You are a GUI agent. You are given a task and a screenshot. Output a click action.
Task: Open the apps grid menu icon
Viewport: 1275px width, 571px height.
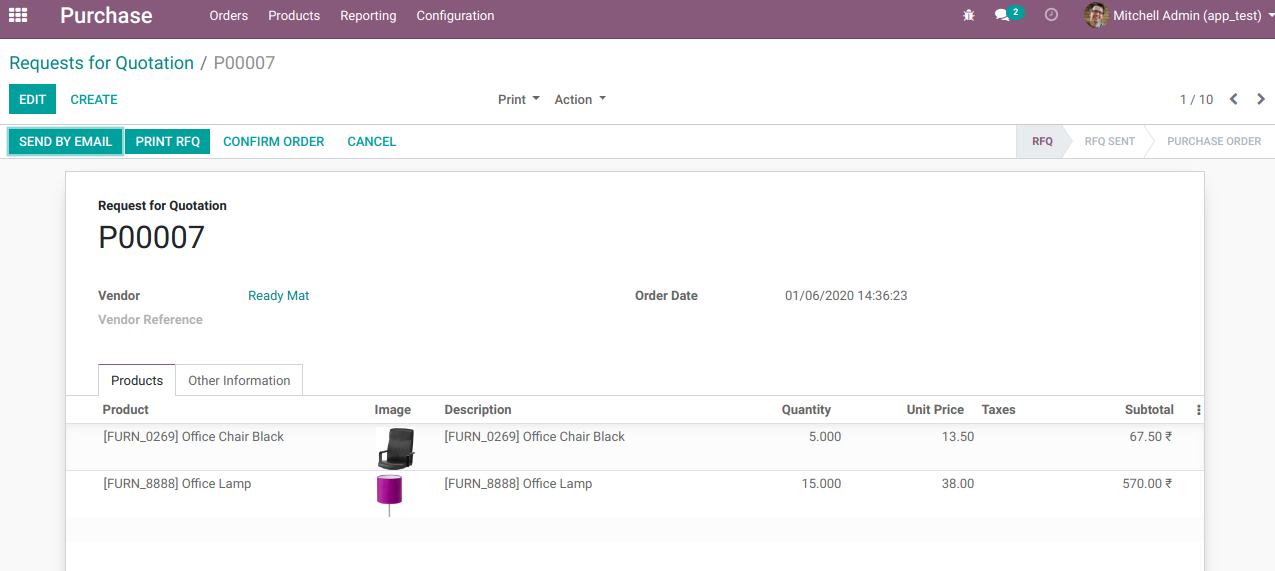(18, 15)
